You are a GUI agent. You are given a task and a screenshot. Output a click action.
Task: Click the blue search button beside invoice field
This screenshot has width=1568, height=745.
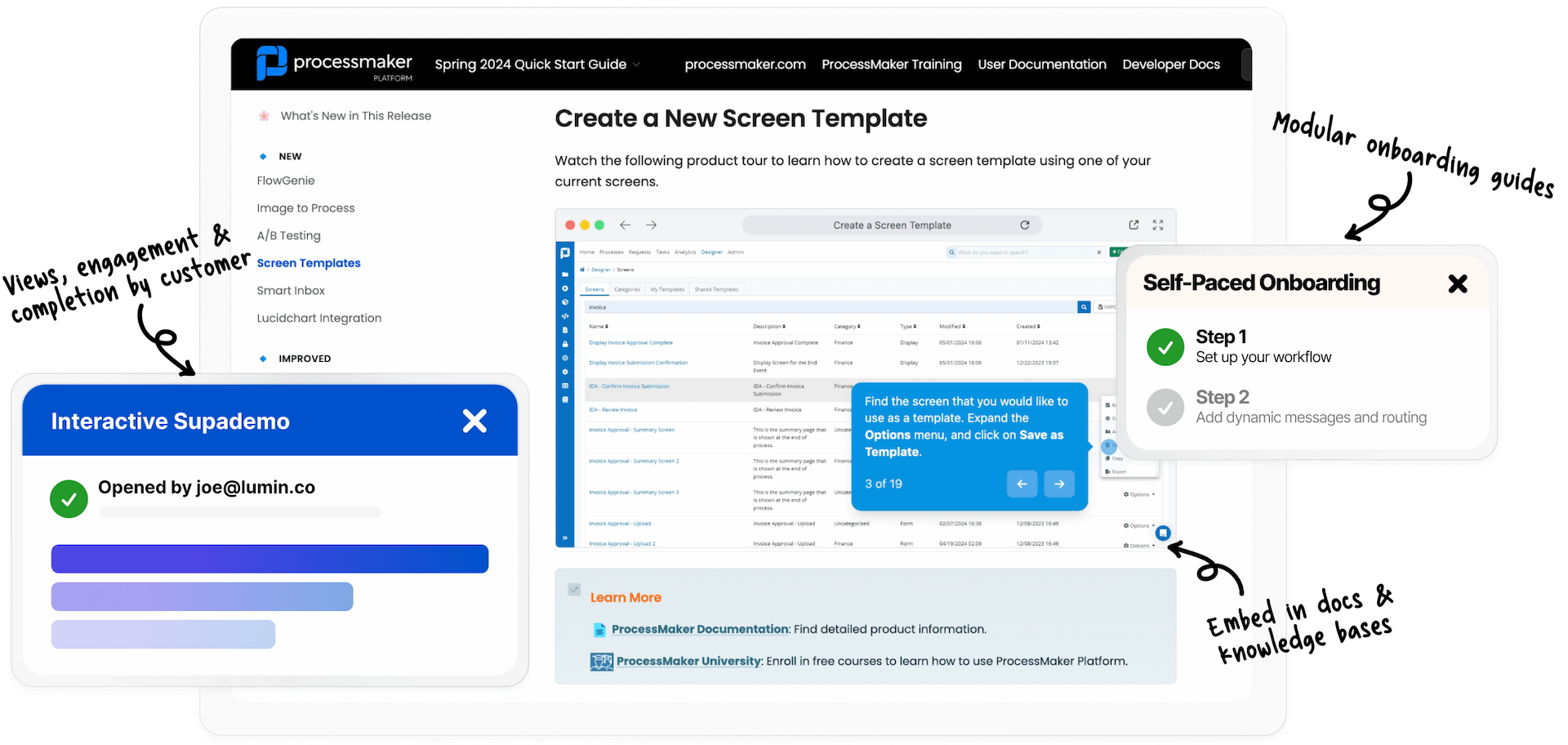coord(1084,307)
